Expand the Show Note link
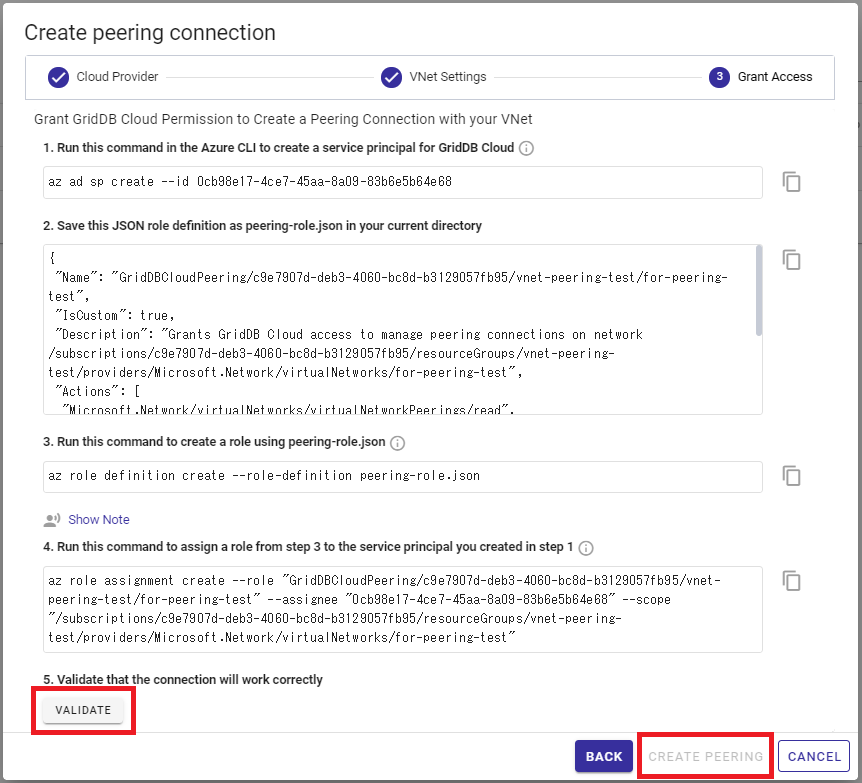The height and width of the screenshot is (783, 862). [99, 520]
